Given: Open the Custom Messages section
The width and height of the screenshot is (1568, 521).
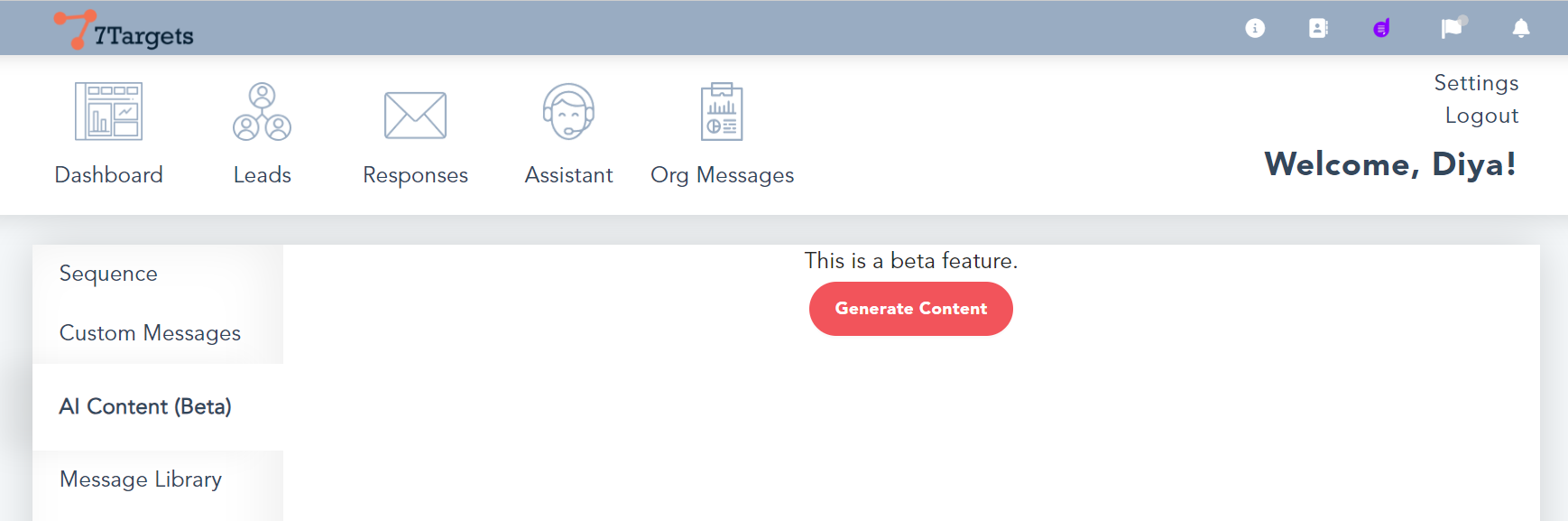Looking at the screenshot, I should pyautogui.click(x=150, y=333).
